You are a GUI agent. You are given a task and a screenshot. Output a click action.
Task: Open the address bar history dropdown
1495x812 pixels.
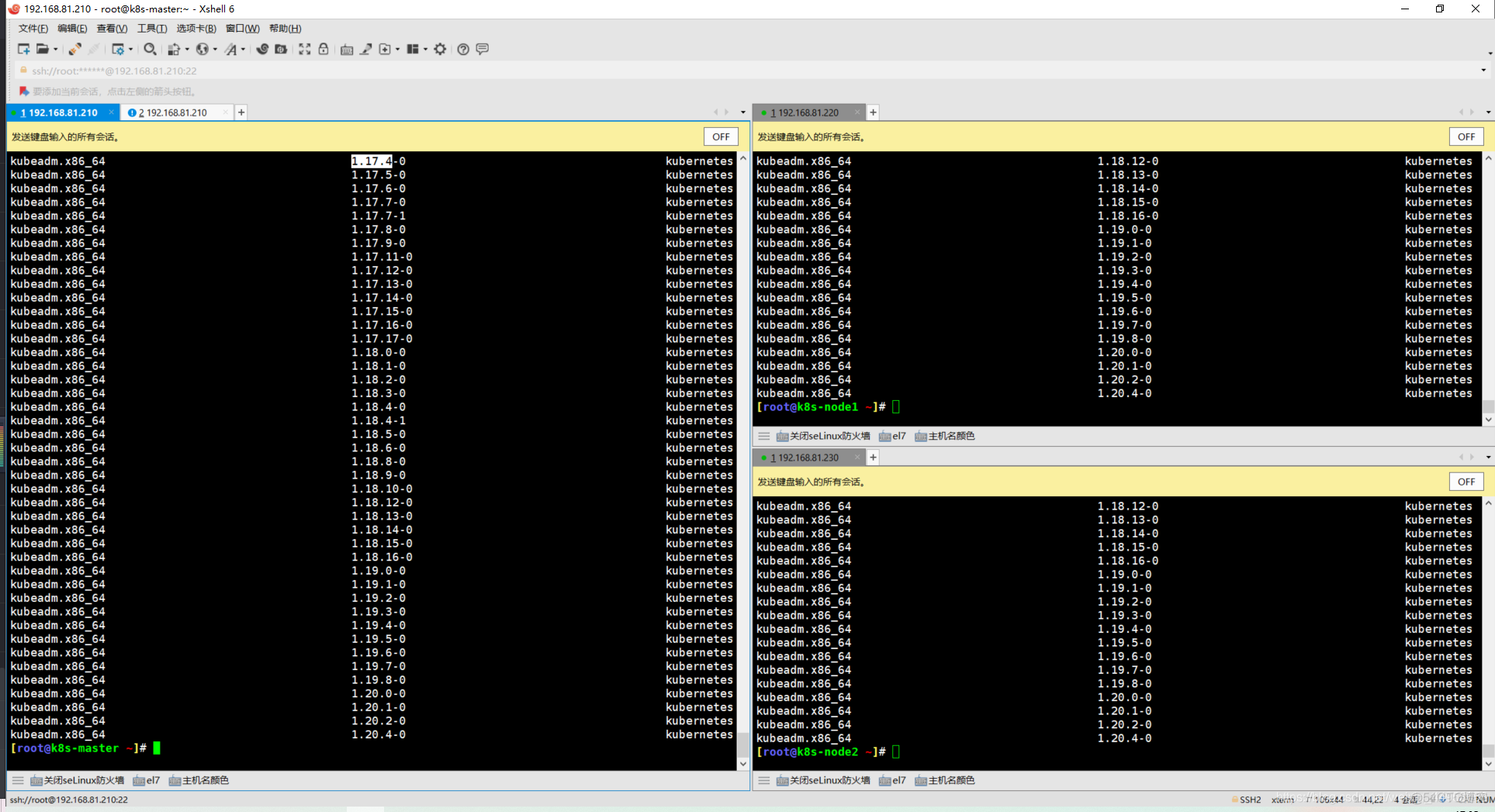click(1483, 71)
